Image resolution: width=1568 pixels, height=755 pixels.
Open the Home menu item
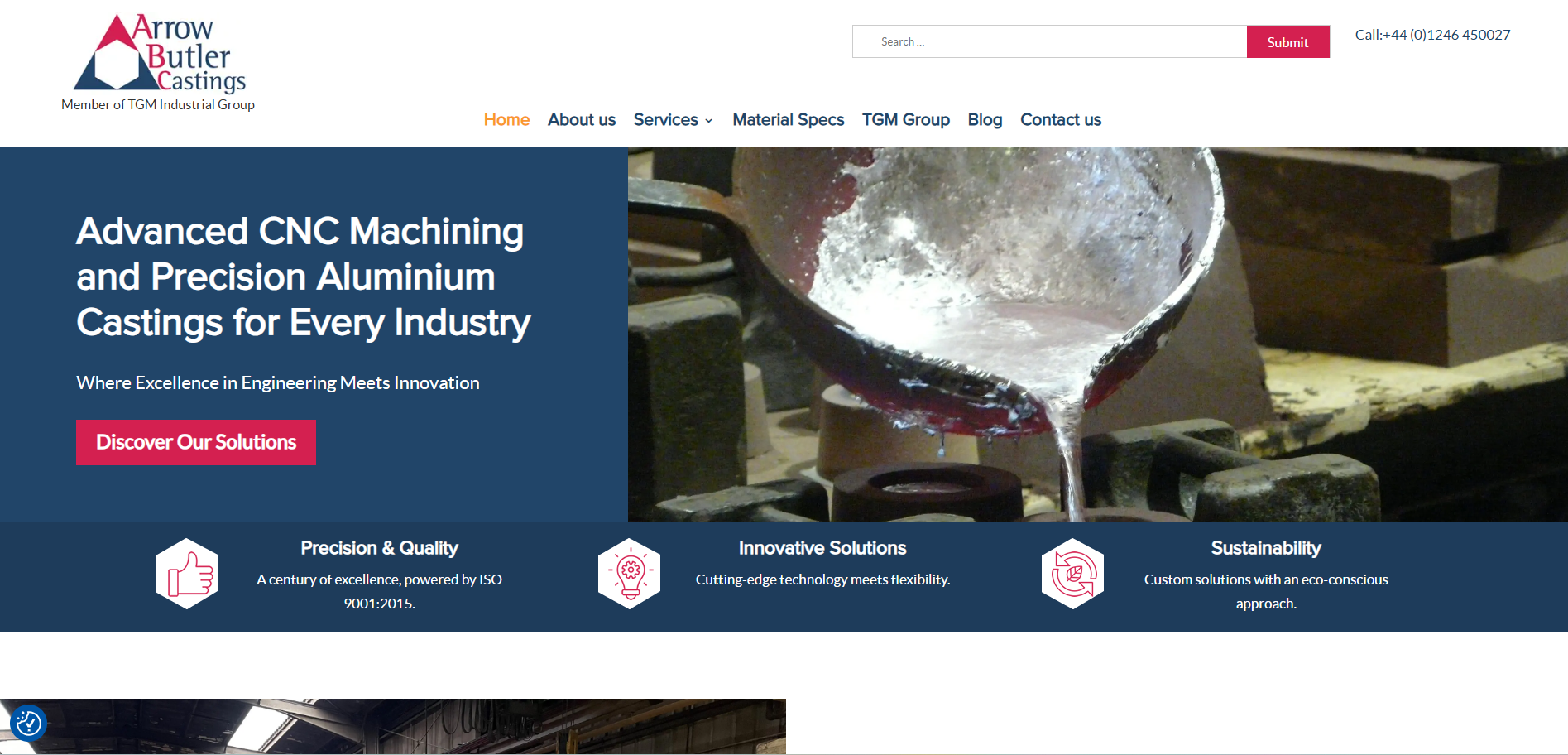506,120
